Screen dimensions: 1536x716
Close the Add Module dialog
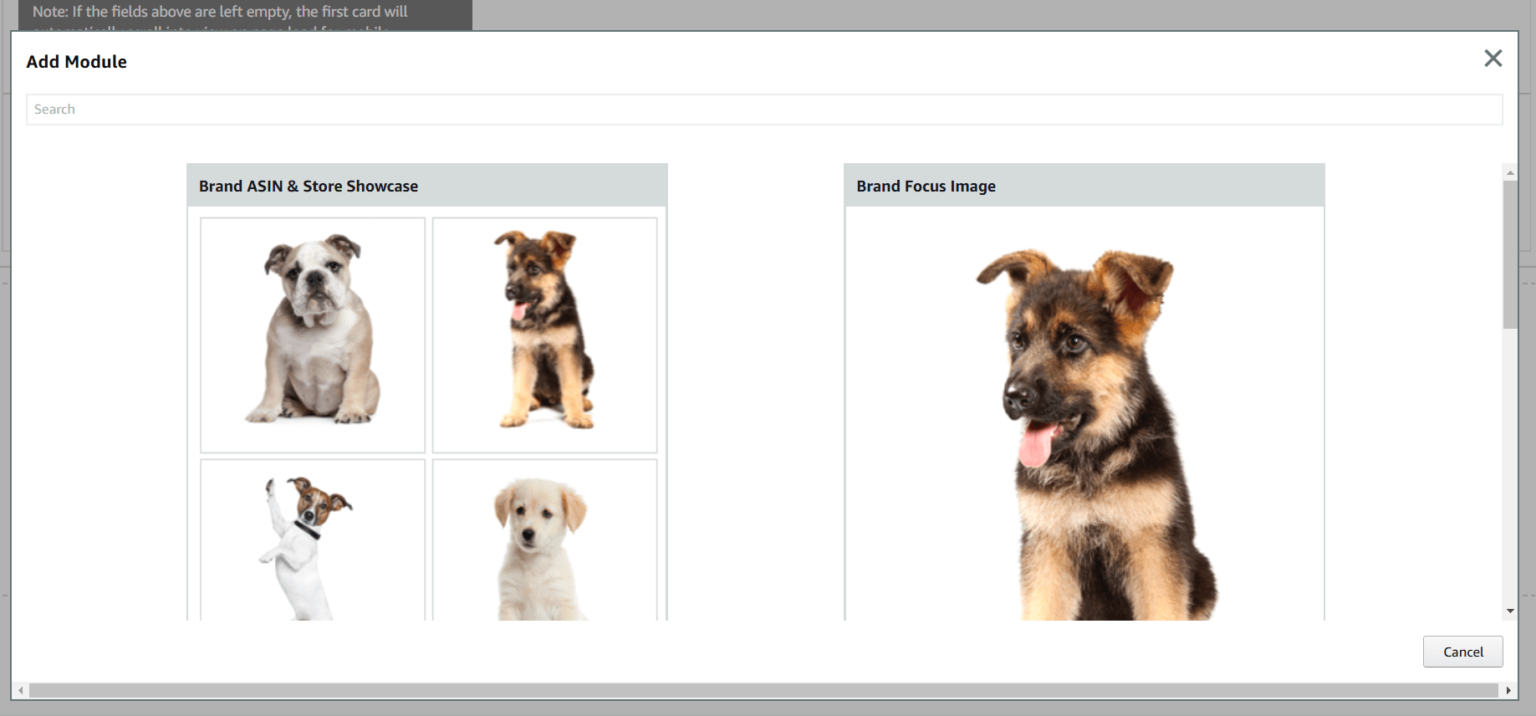pyautogui.click(x=1493, y=58)
